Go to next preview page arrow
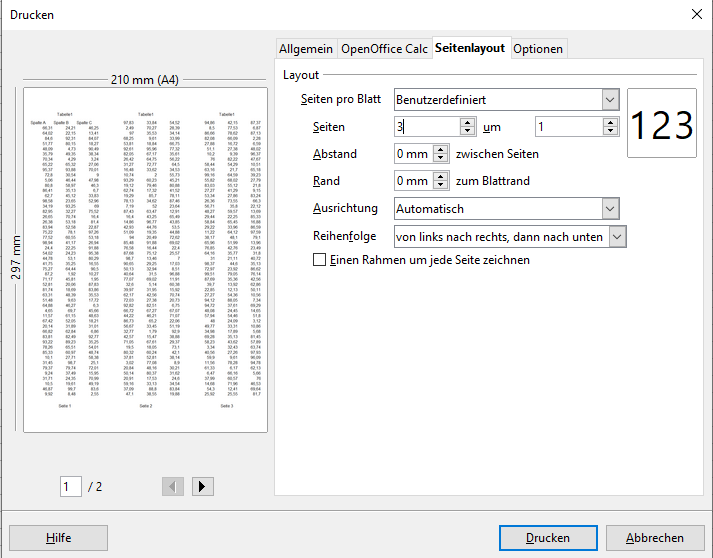This screenshot has width=713, height=558. tap(203, 486)
